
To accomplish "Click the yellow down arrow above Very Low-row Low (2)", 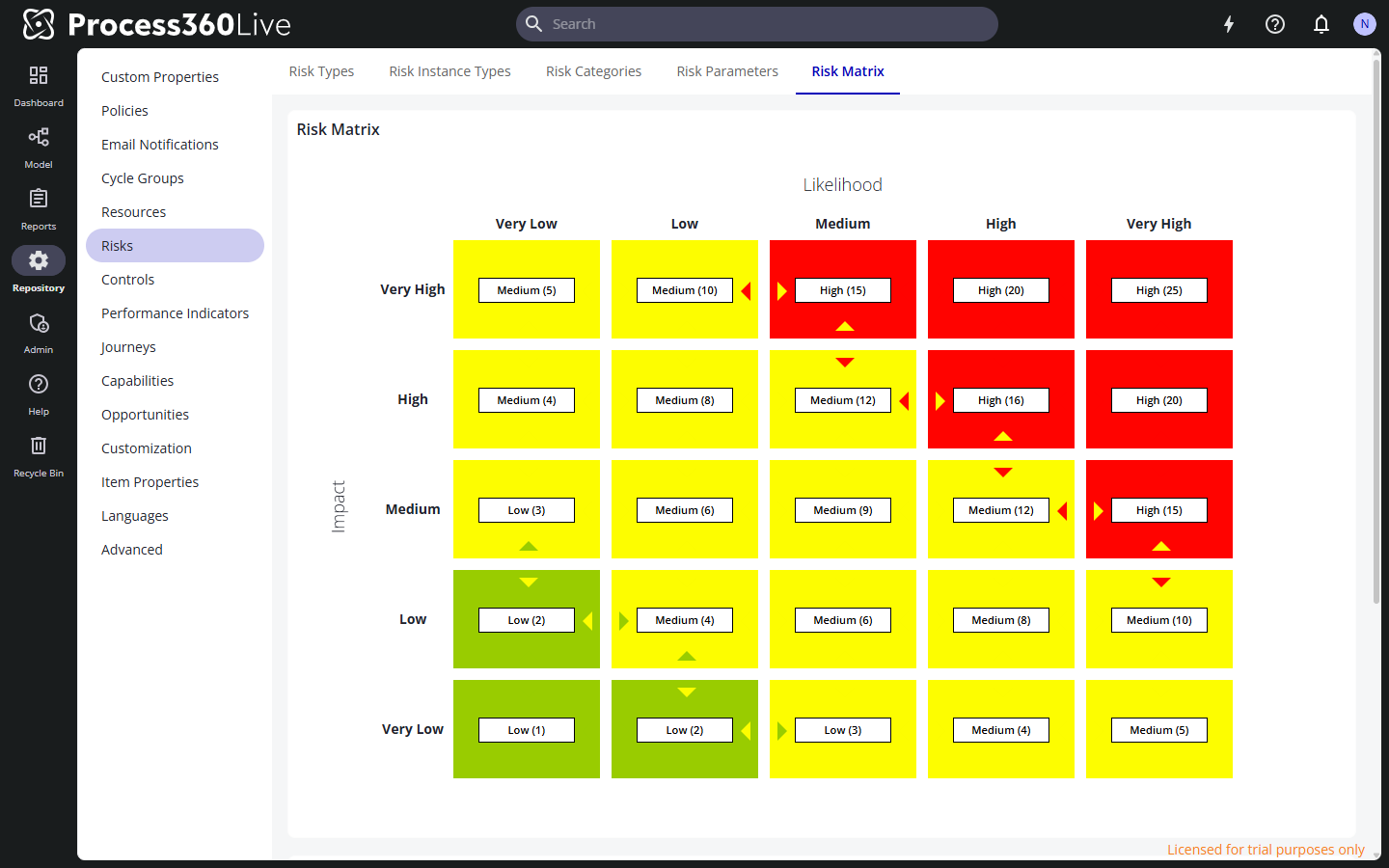I will [687, 692].
